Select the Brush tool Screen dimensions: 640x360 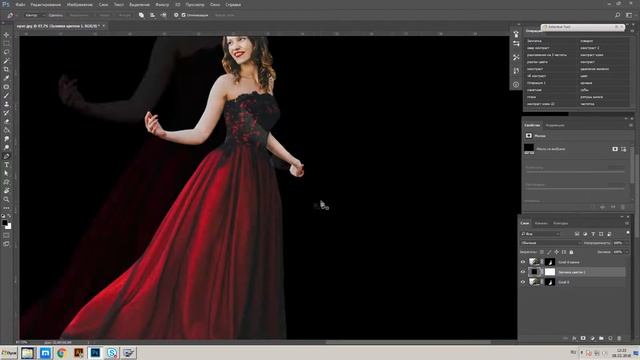6,96
